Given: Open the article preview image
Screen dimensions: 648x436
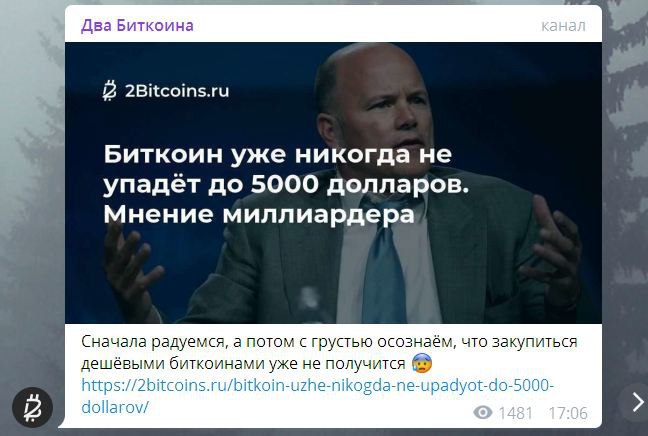Looking at the screenshot, I should click(333, 183).
